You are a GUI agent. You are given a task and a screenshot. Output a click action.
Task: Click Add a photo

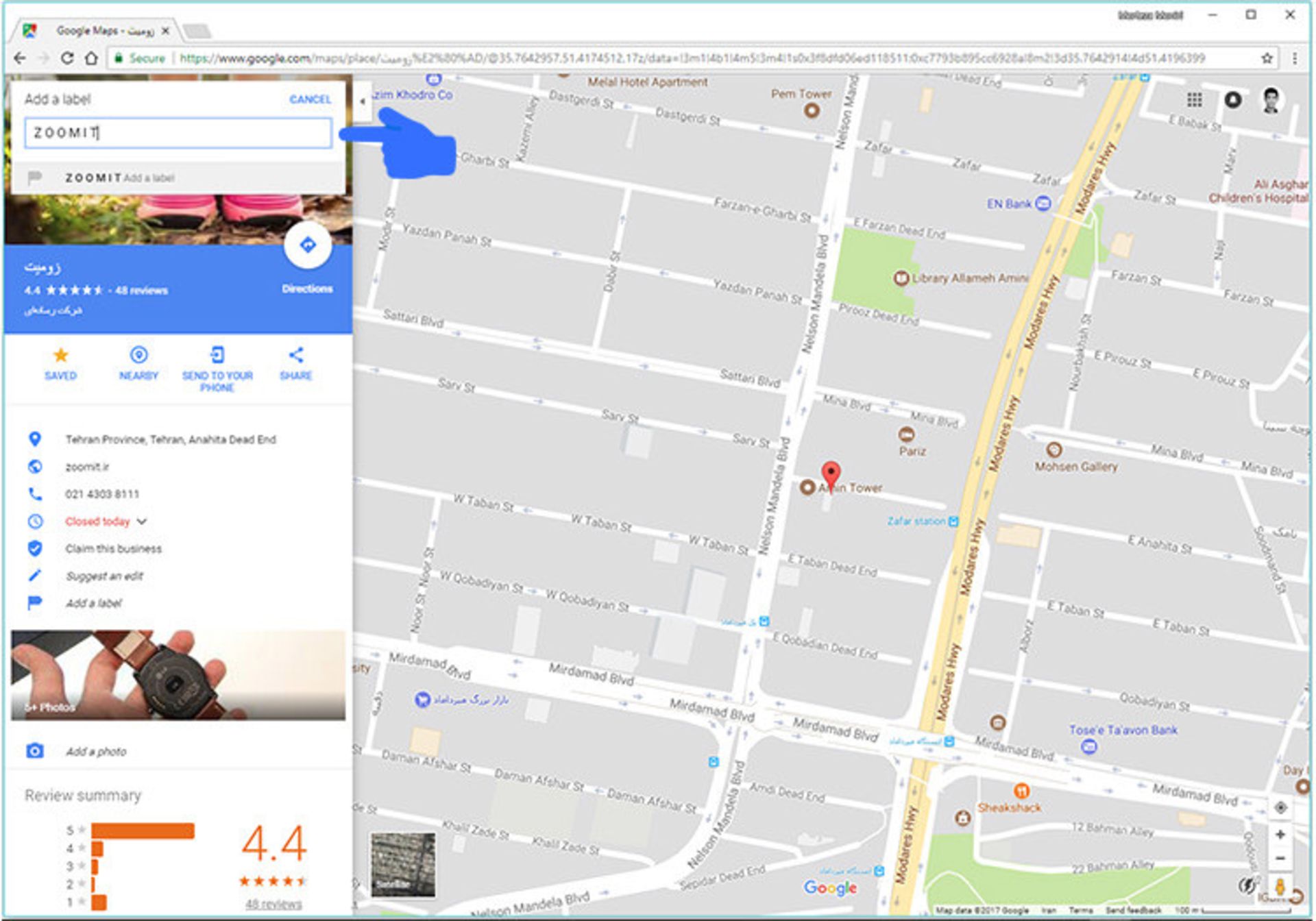pos(96,752)
